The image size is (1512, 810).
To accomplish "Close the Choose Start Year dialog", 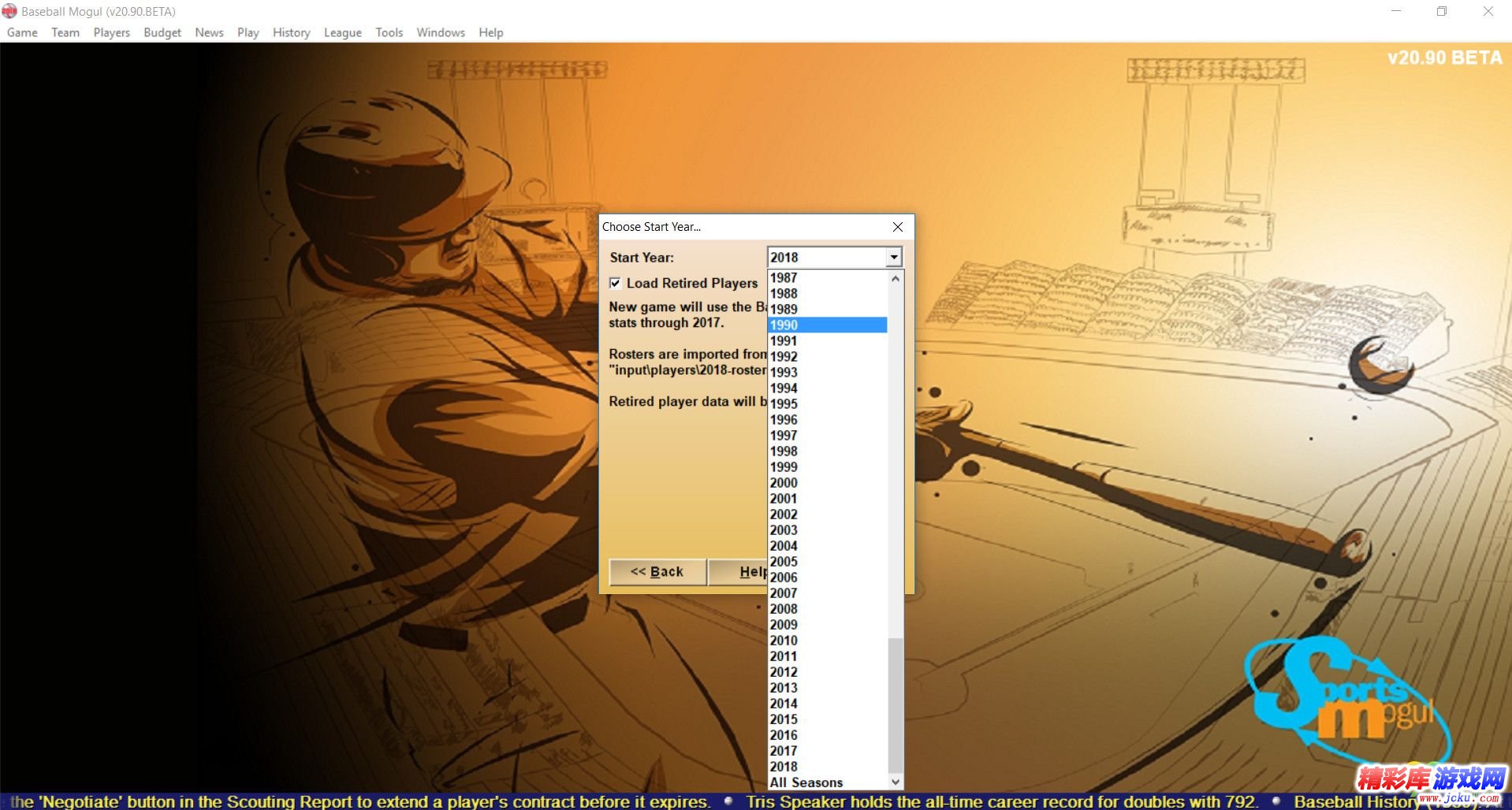I will coord(897,227).
